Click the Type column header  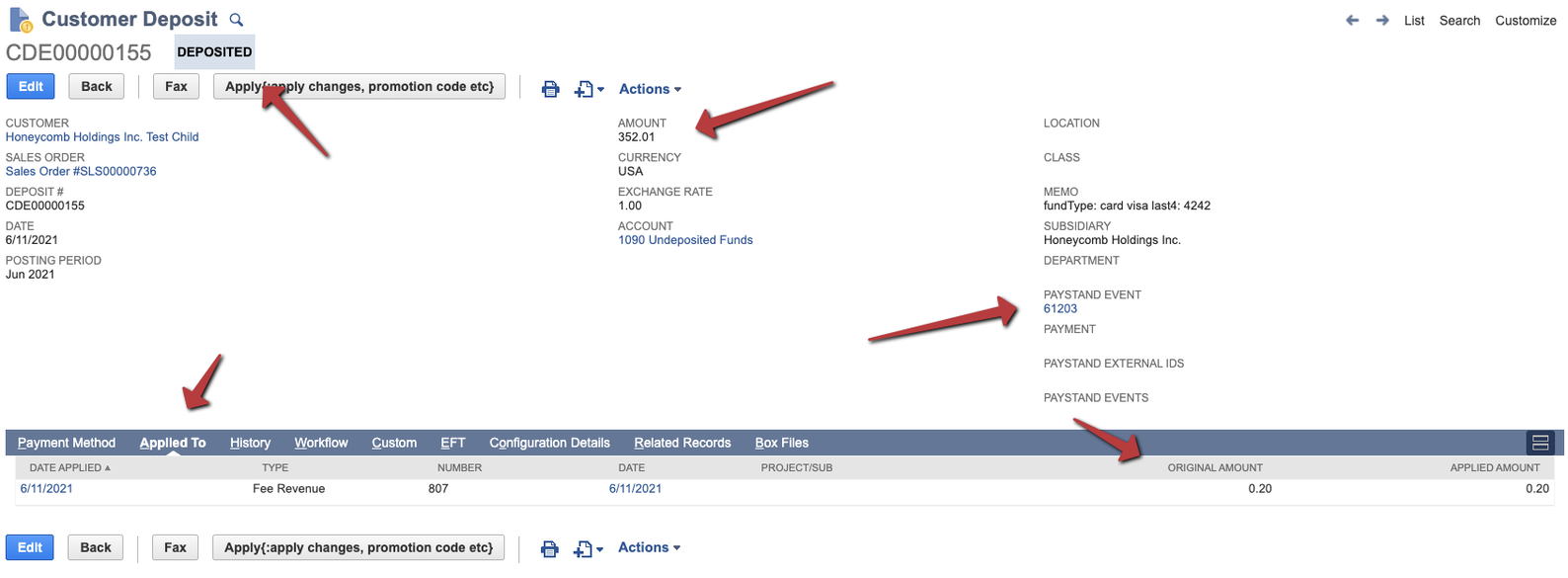coord(274,467)
